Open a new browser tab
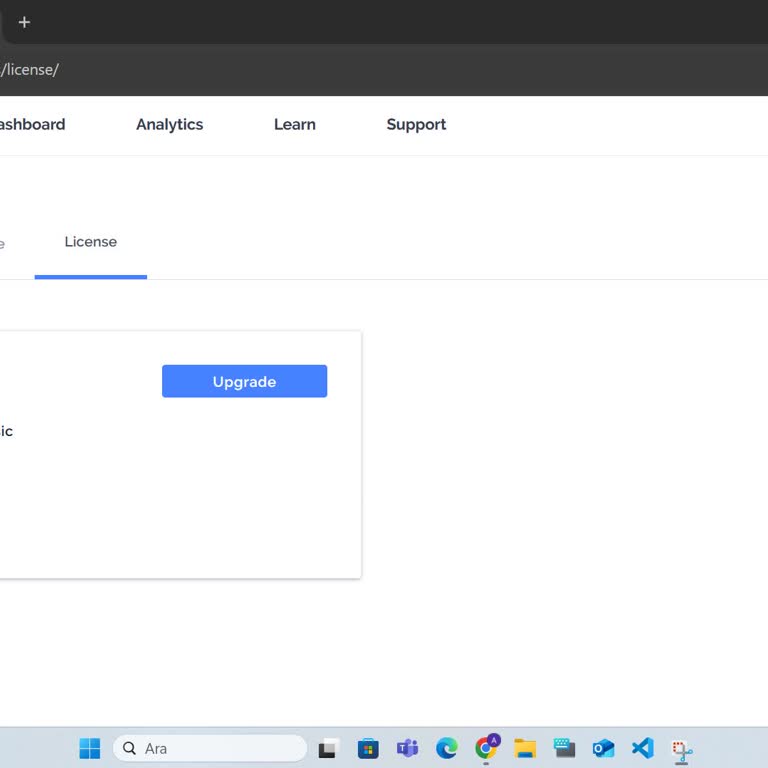The image size is (768, 768). [24, 22]
